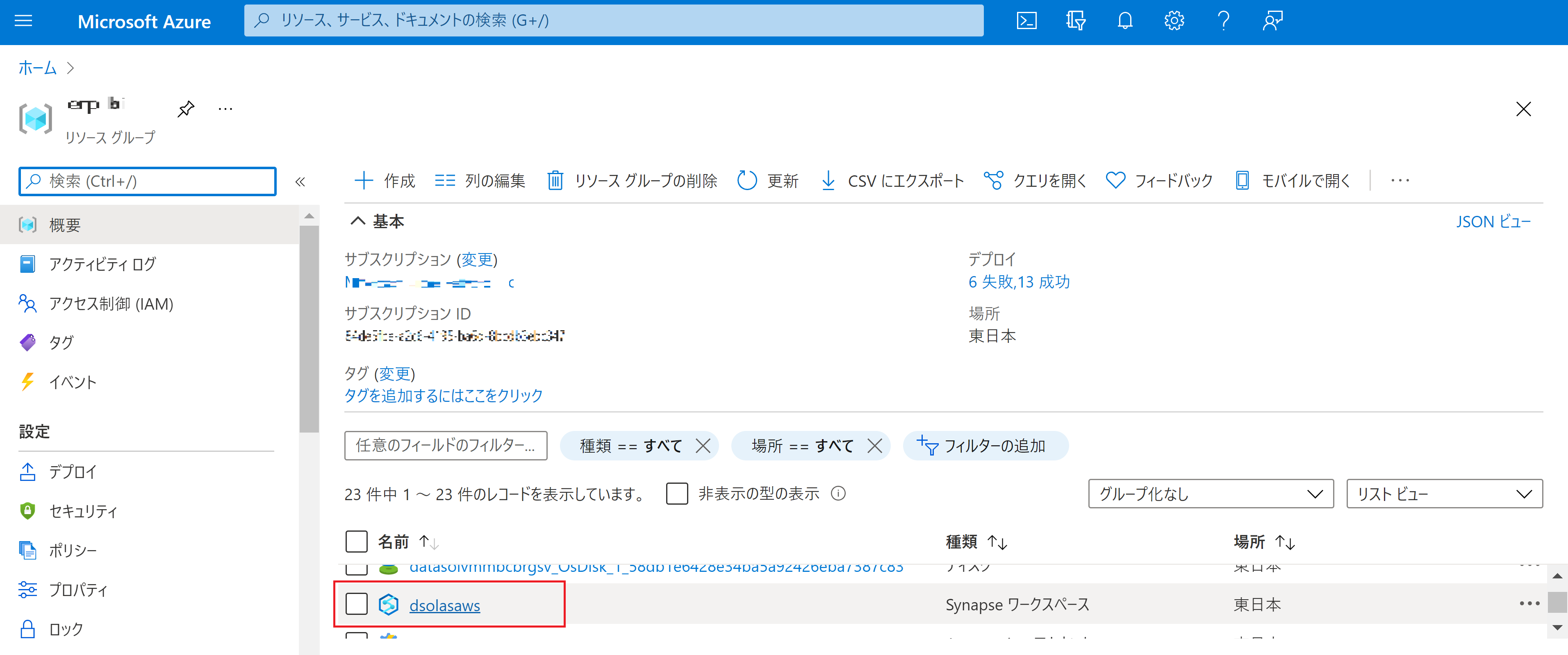Check the dsolasaws row checkbox
The height and width of the screenshot is (655, 1568).
pyautogui.click(x=357, y=604)
